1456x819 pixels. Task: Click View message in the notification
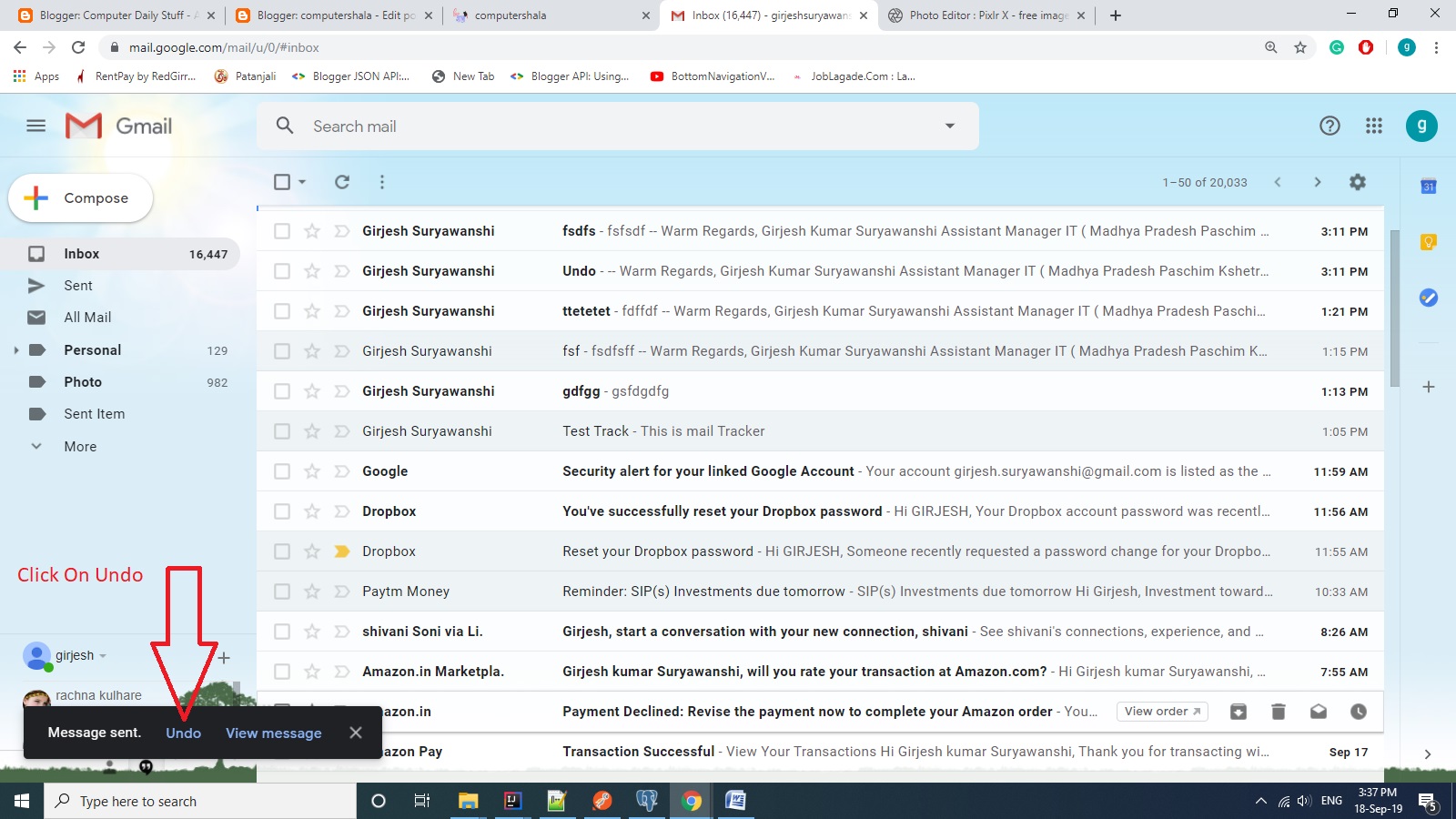tap(274, 733)
